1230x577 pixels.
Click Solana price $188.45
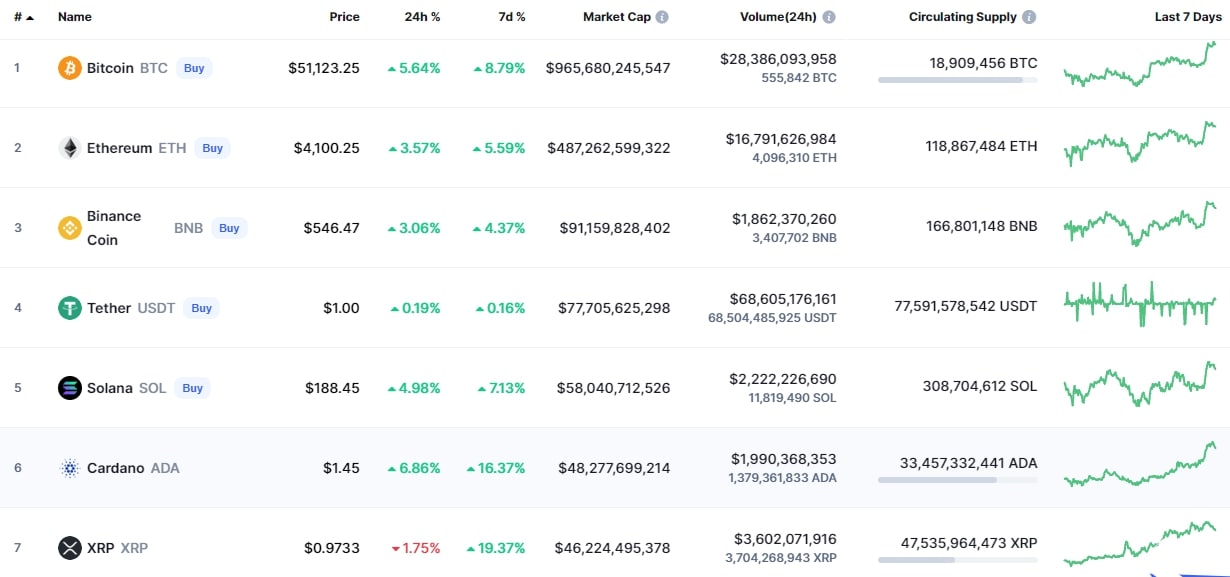pyautogui.click(x=332, y=388)
